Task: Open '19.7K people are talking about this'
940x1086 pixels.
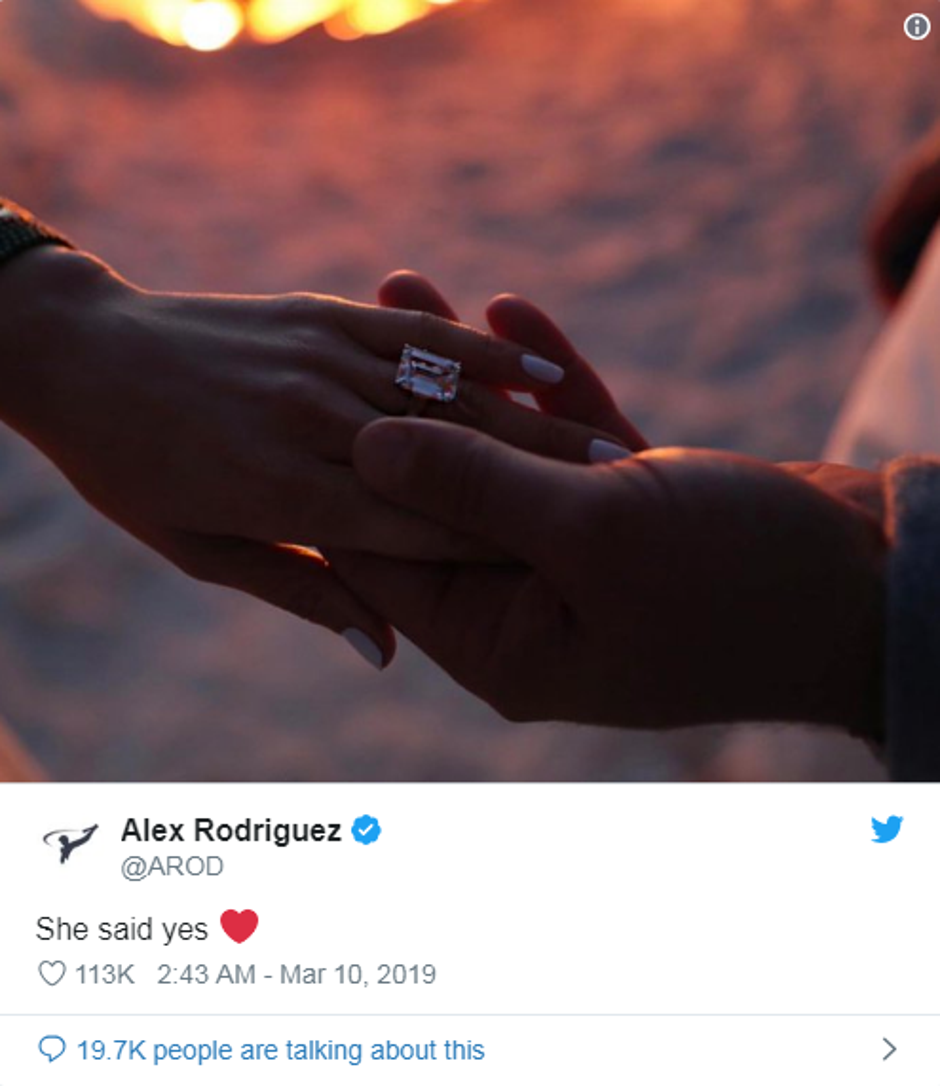Action: [x=281, y=1050]
